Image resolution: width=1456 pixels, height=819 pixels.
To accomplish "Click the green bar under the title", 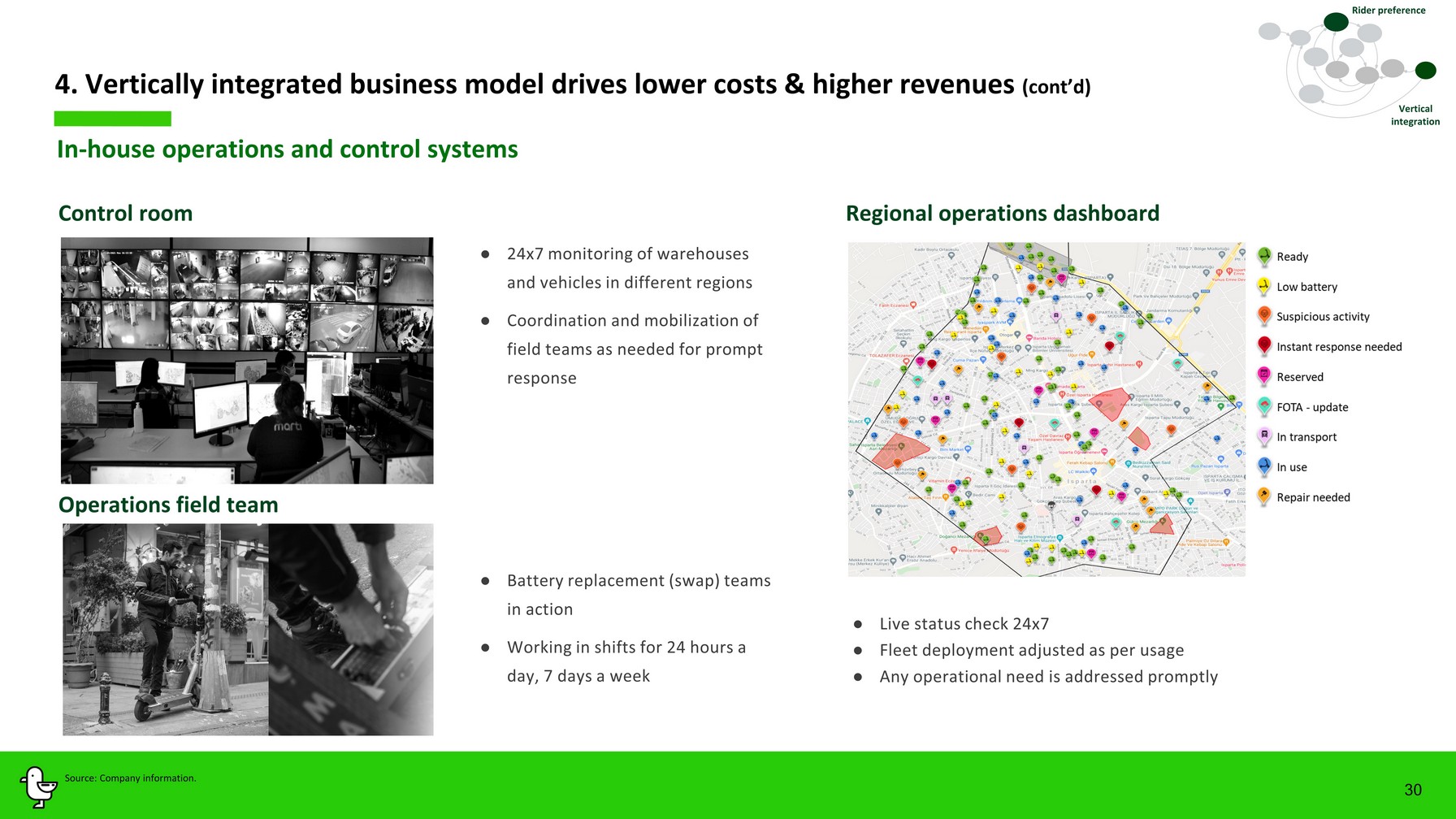I will [x=112, y=119].
